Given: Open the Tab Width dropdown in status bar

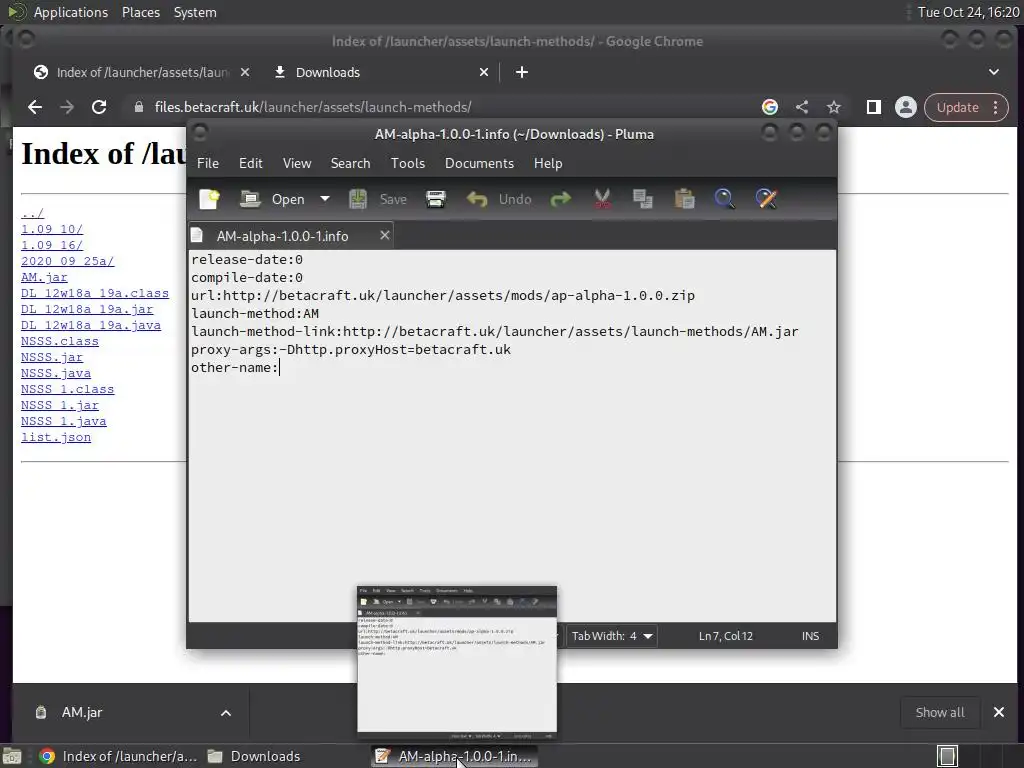Looking at the screenshot, I should point(612,636).
